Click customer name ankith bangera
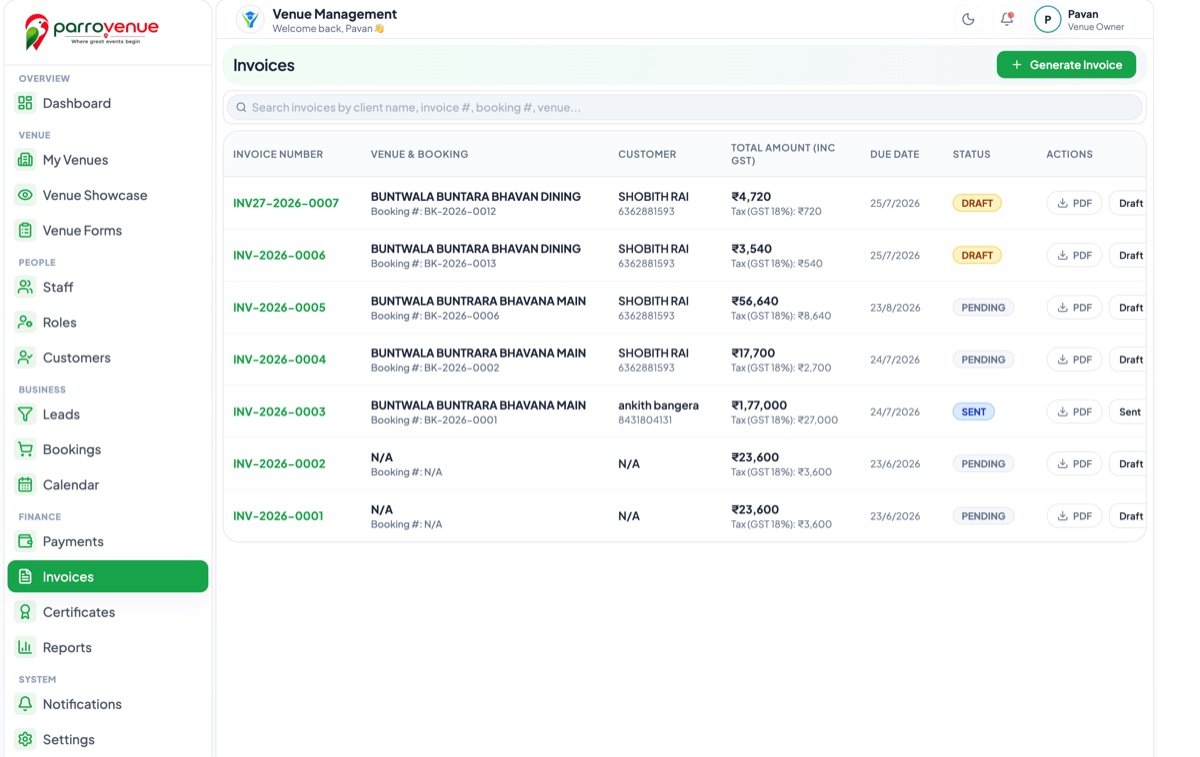Screen dimensions: 1200x757 pos(658,405)
